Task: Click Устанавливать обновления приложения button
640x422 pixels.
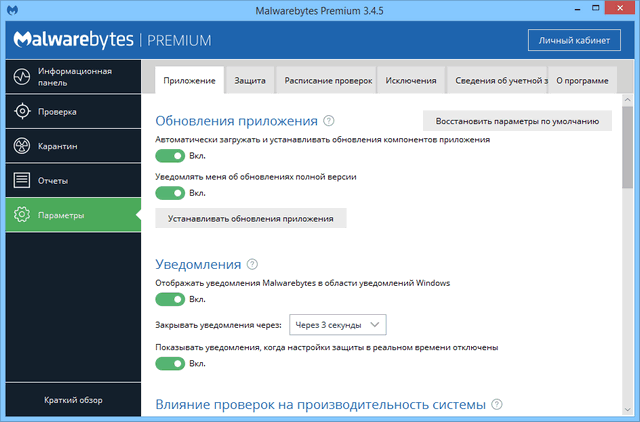Action: (x=251, y=218)
